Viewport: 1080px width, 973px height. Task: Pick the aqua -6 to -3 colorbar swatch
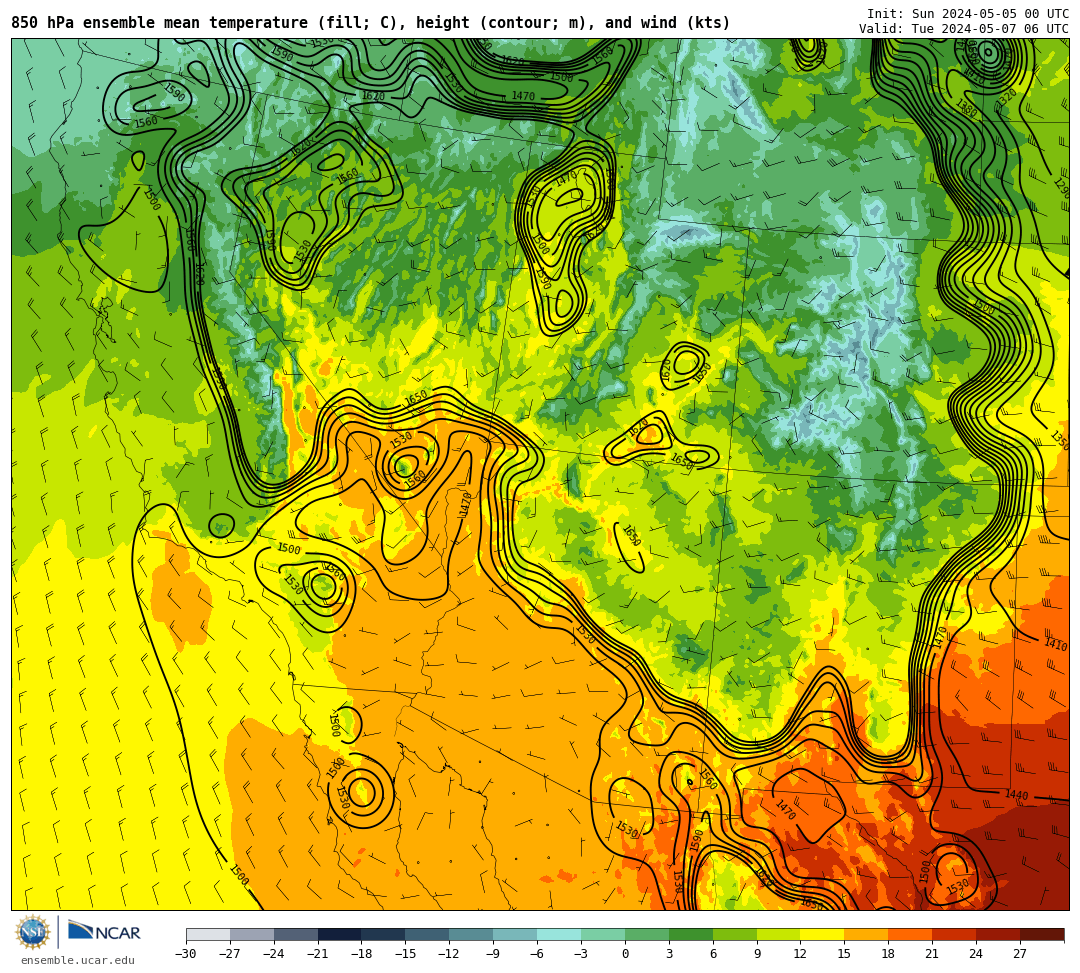click(559, 934)
